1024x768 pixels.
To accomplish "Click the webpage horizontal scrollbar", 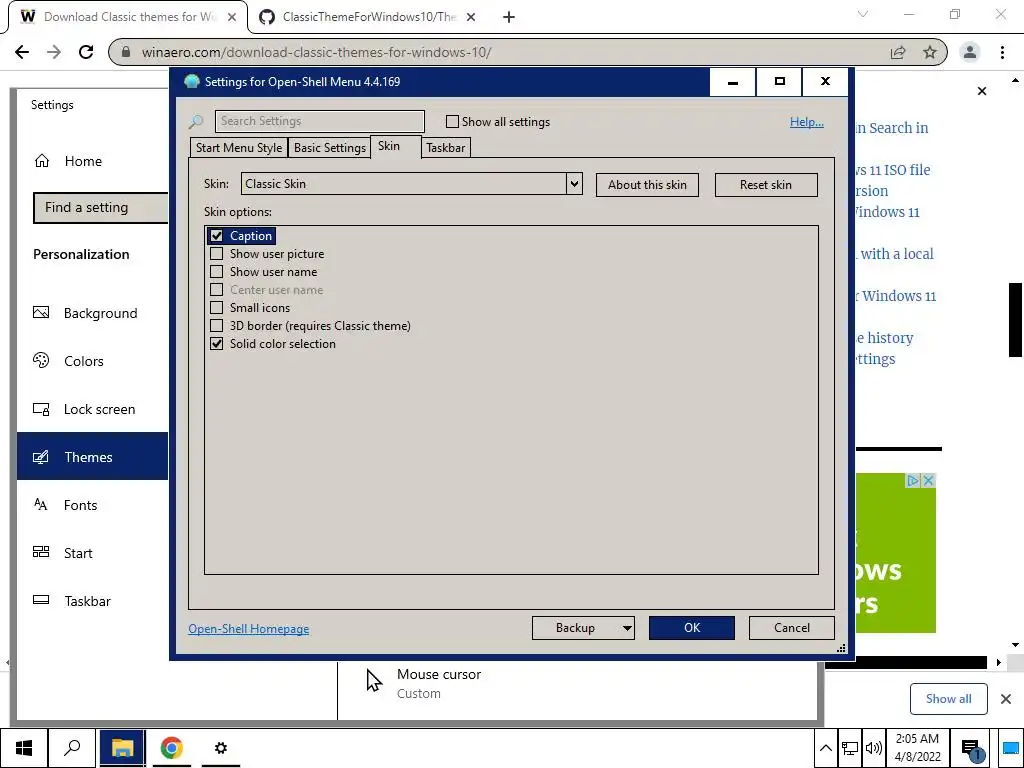I will pyautogui.click(x=904, y=662).
